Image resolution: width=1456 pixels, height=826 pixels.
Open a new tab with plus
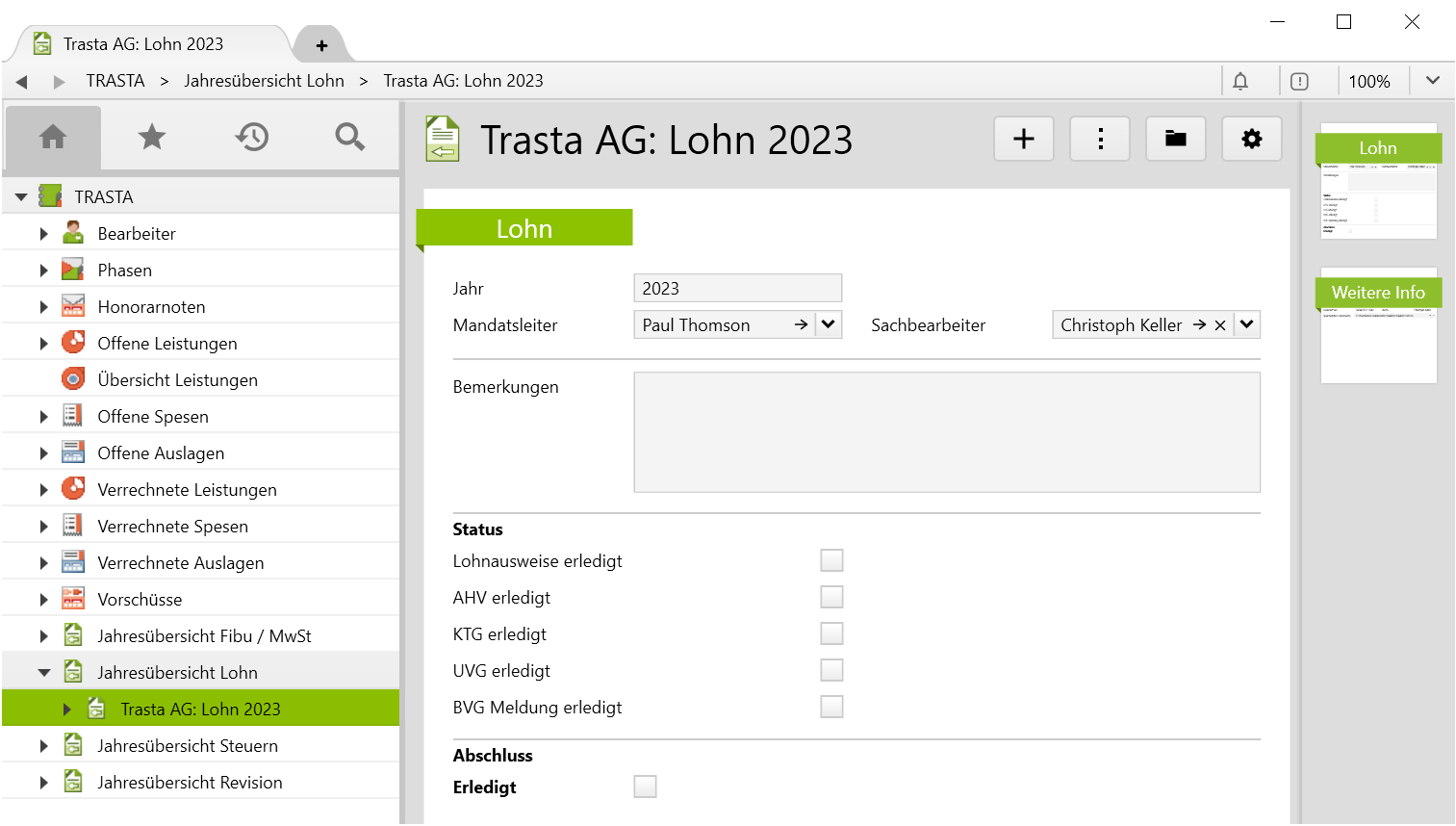tap(321, 45)
